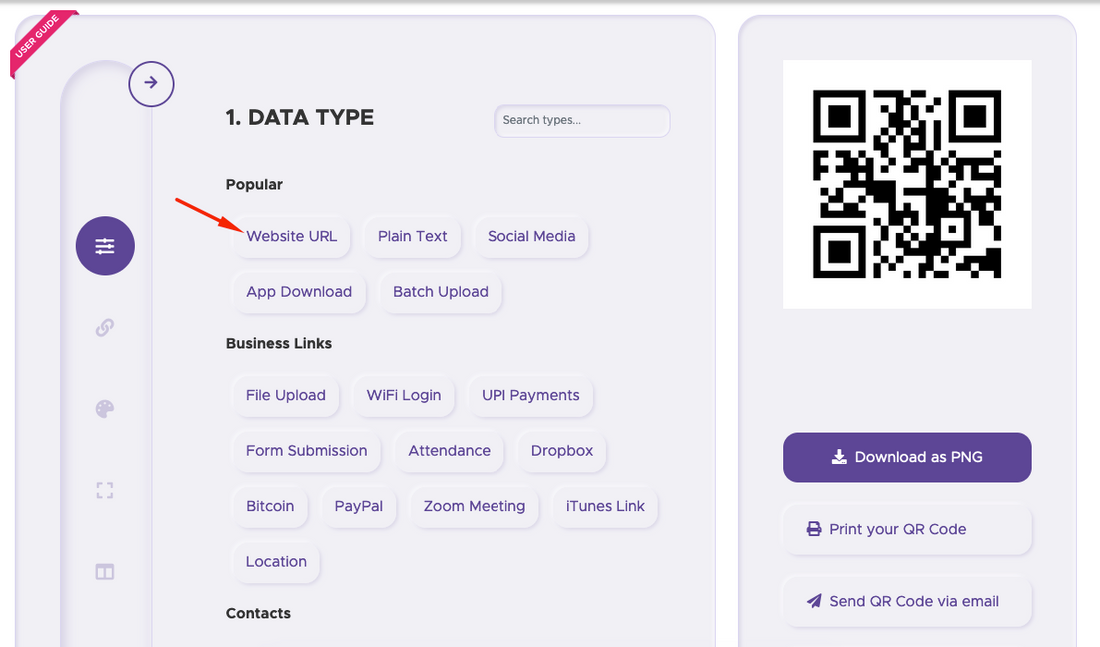
Task: Choose the Batch Upload type
Action: (x=440, y=292)
